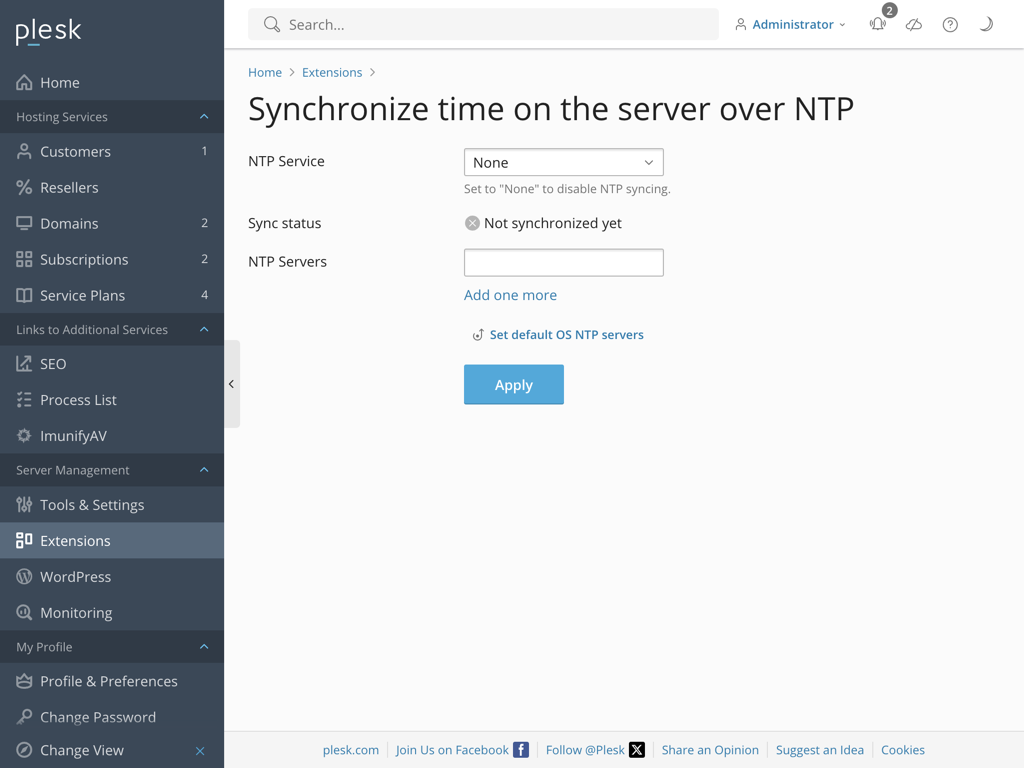Open the help question mark icon
This screenshot has width=1024, height=768.
point(949,24)
